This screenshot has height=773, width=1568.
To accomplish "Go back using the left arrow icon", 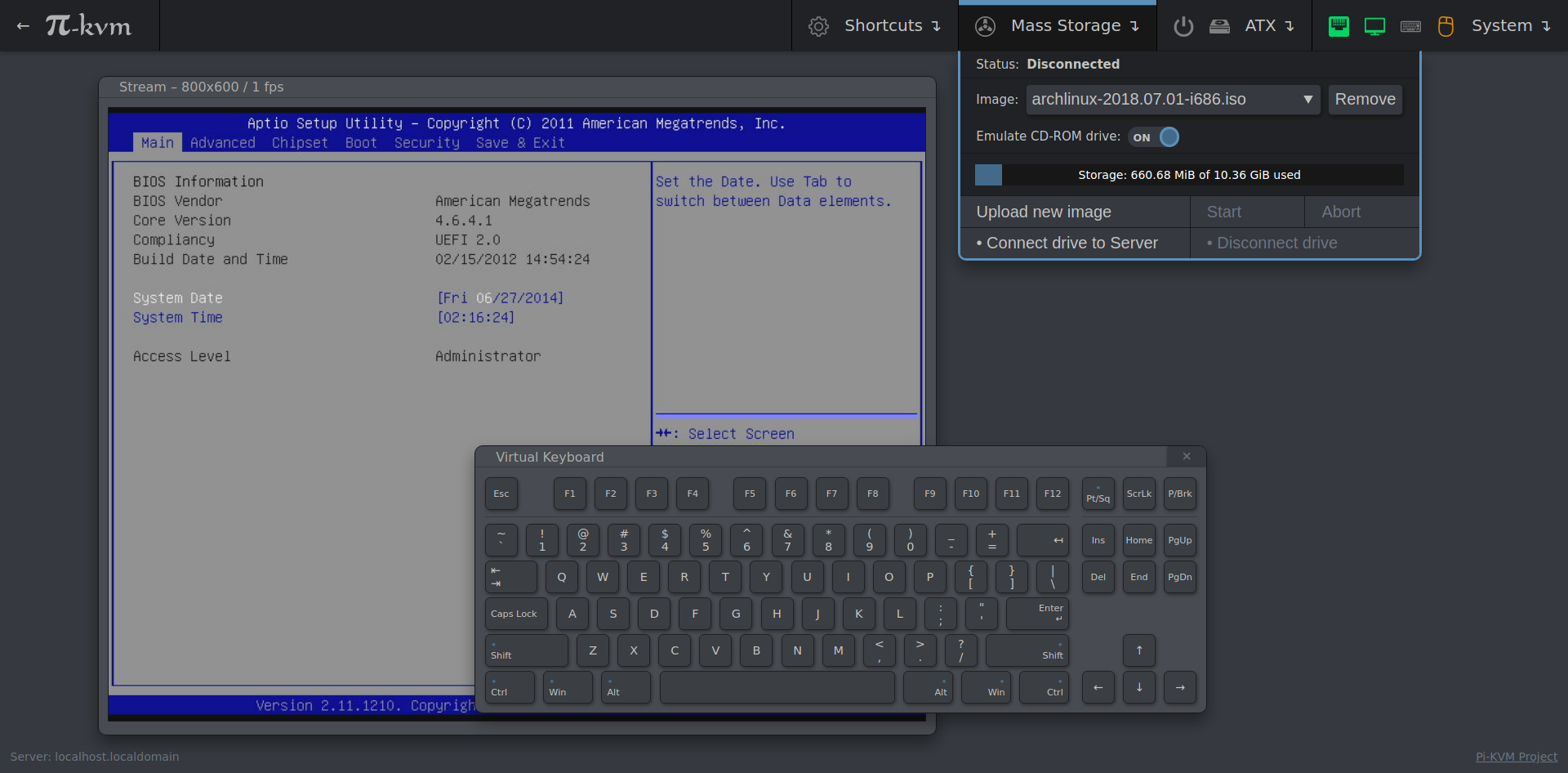I will pyautogui.click(x=23, y=26).
